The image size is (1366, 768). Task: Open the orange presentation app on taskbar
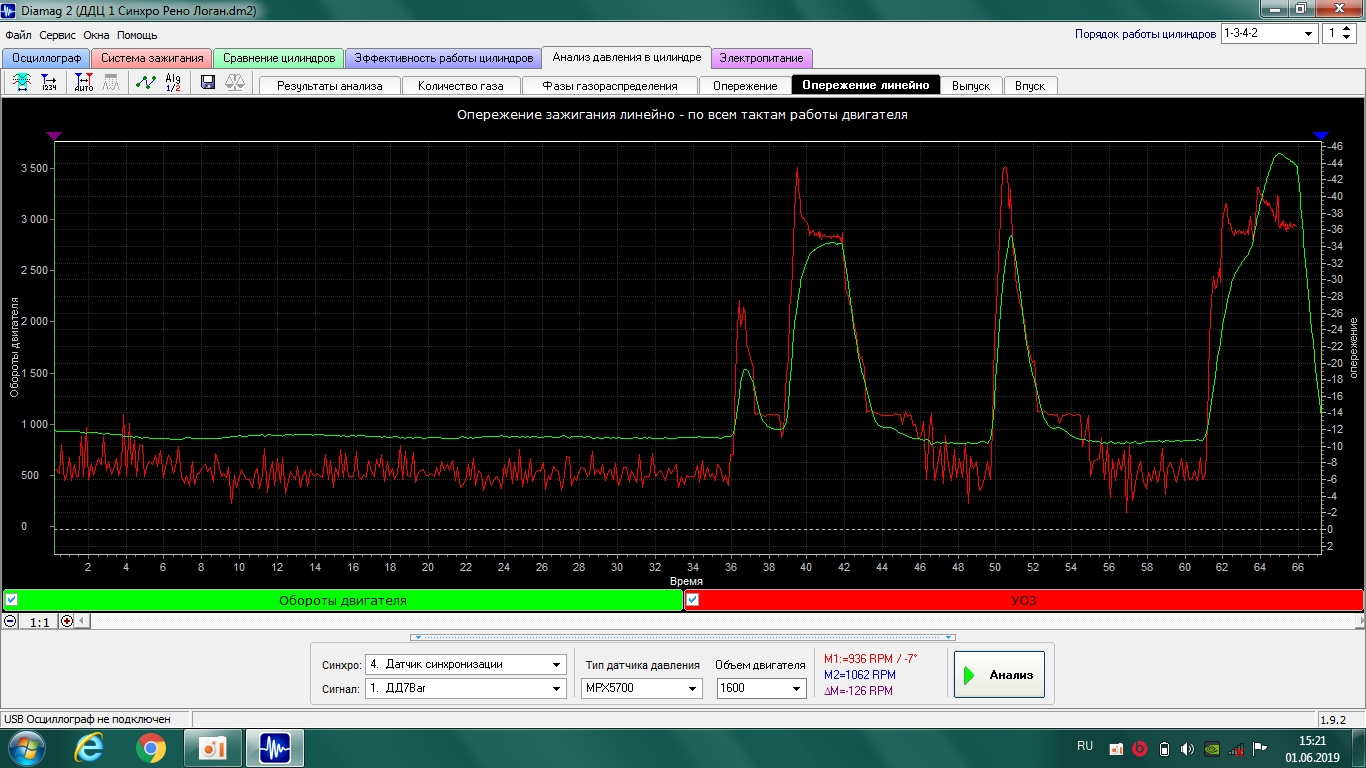coord(213,748)
